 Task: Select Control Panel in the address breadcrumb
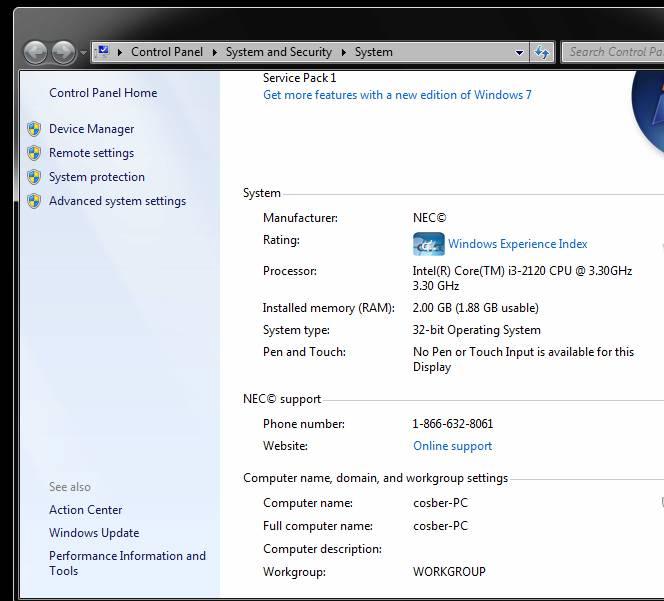[x=167, y=52]
